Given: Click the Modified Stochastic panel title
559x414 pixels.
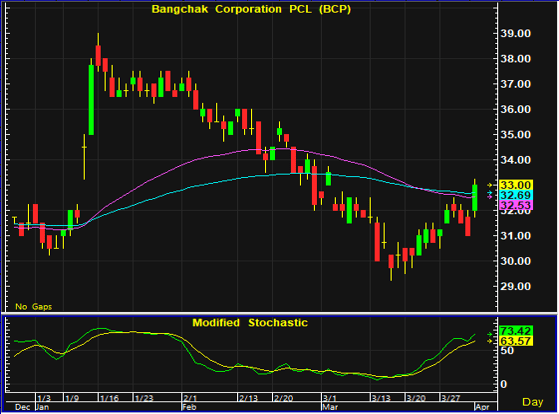Looking at the screenshot, I should (250, 323).
